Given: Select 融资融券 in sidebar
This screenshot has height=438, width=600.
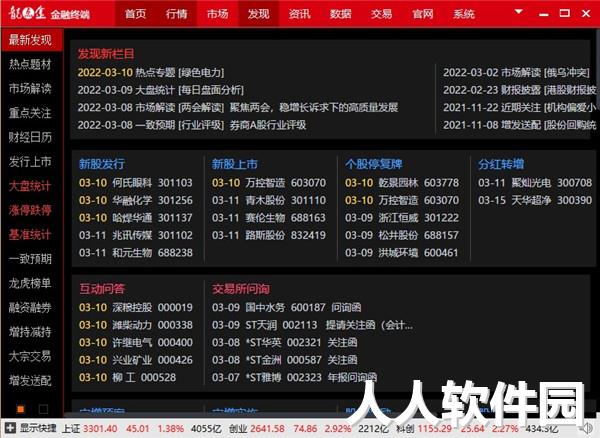Looking at the screenshot, I should 30,308.
